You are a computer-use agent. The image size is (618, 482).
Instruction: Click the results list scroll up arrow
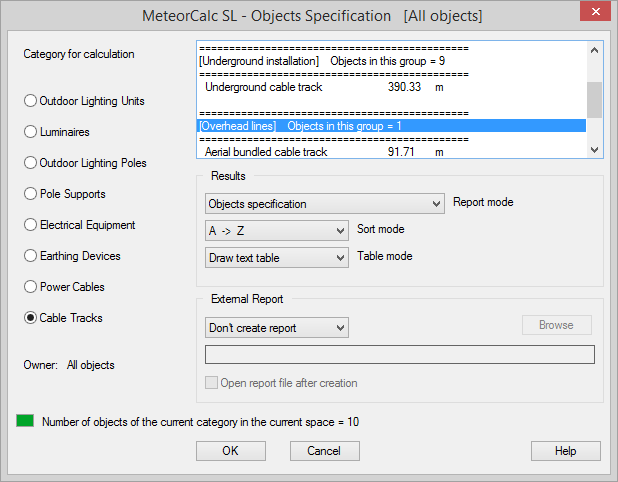tap(595, 50)
